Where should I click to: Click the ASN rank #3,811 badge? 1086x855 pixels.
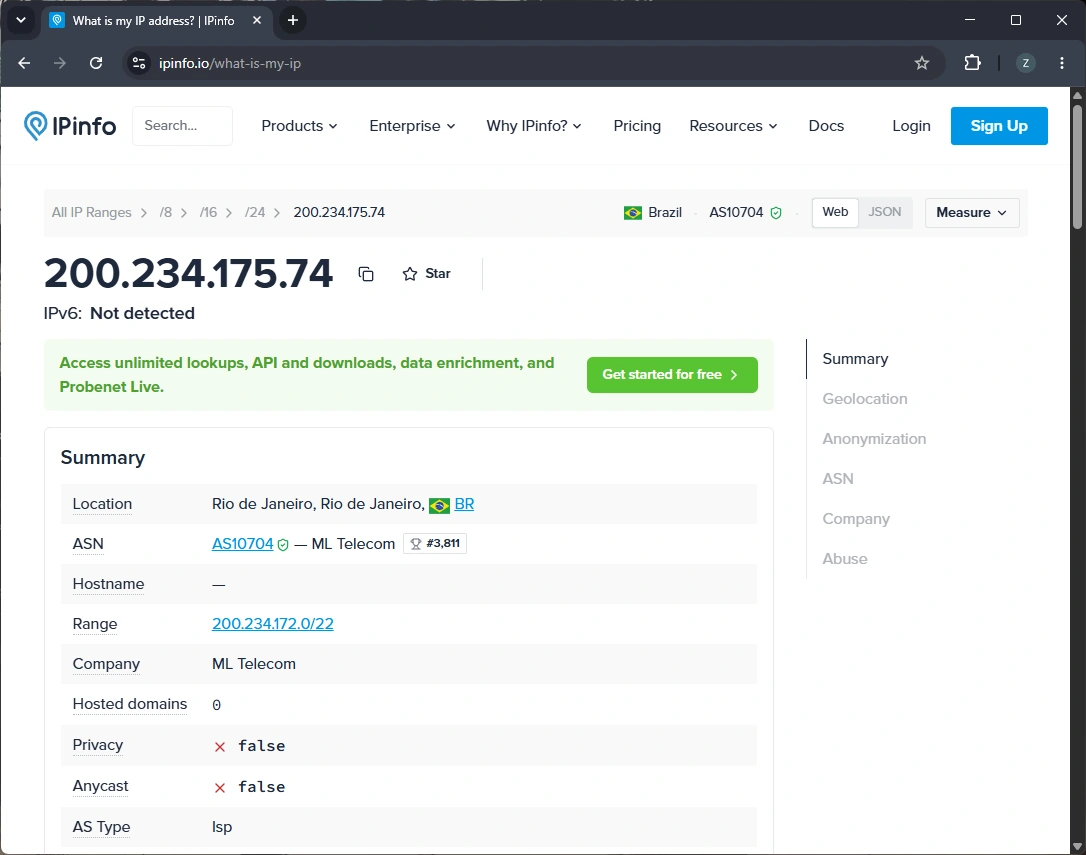click(435, 543)
